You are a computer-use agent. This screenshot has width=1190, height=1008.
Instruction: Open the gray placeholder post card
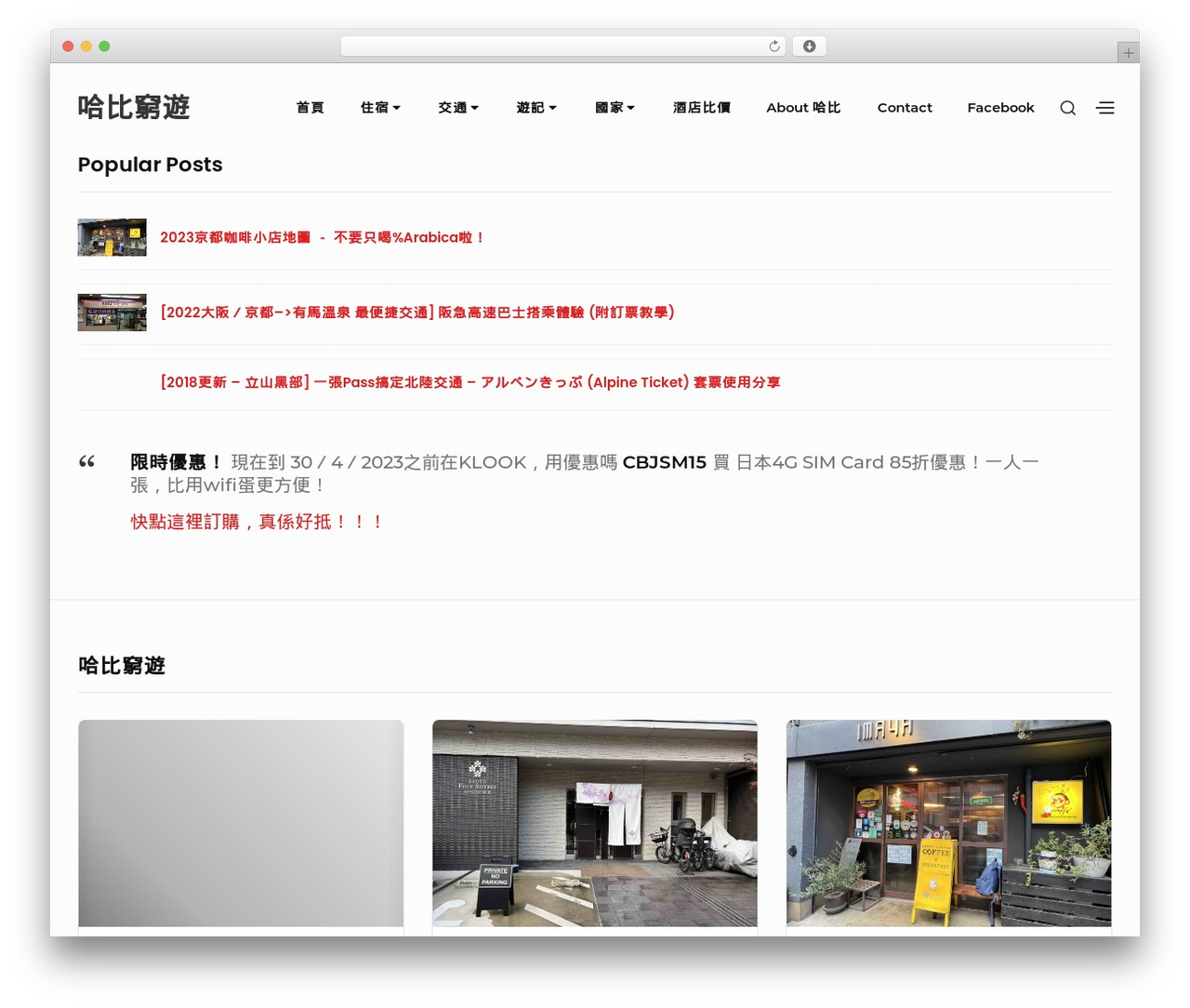tap(241, 823)
